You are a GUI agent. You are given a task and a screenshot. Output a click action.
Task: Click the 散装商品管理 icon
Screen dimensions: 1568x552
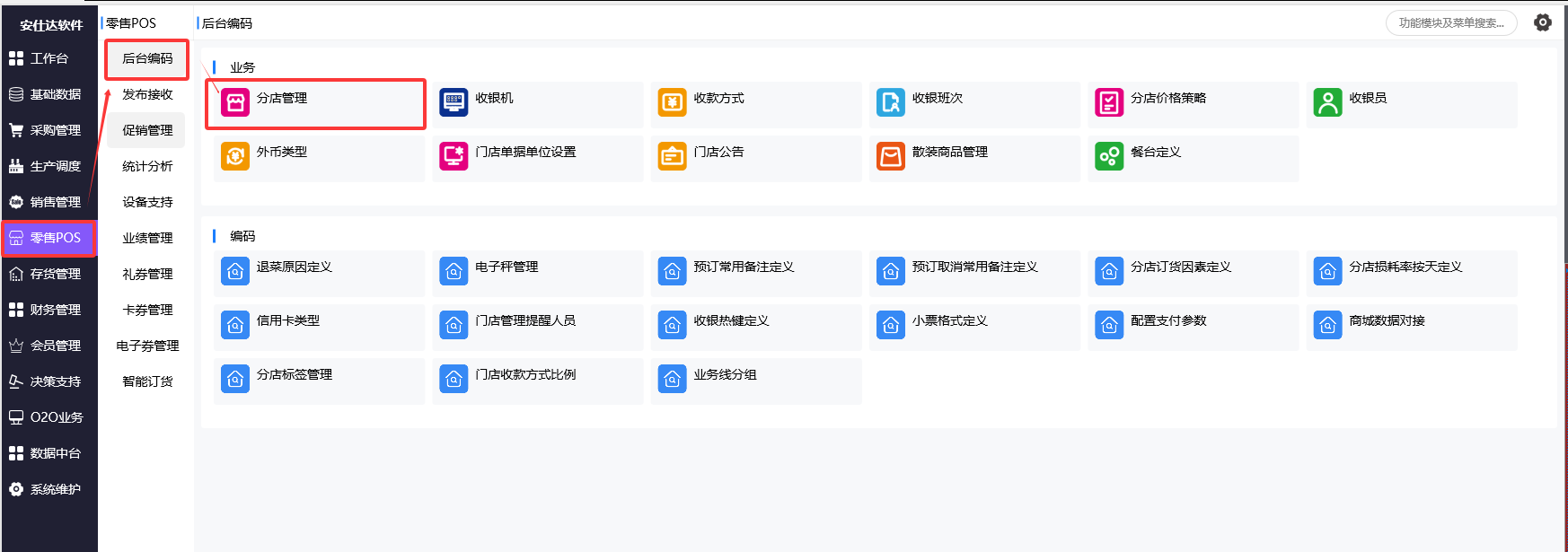pos(891,157)
